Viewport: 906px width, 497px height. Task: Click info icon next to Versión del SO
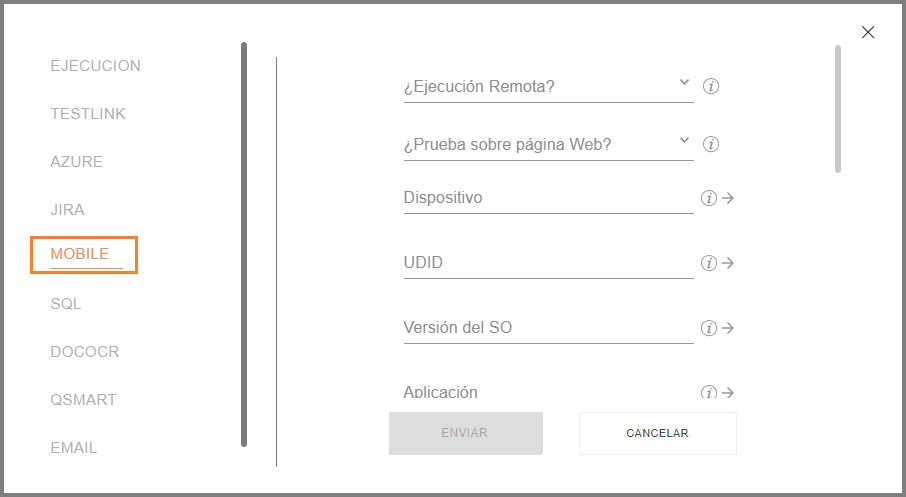pyautogui.click(x=709, y=328)
